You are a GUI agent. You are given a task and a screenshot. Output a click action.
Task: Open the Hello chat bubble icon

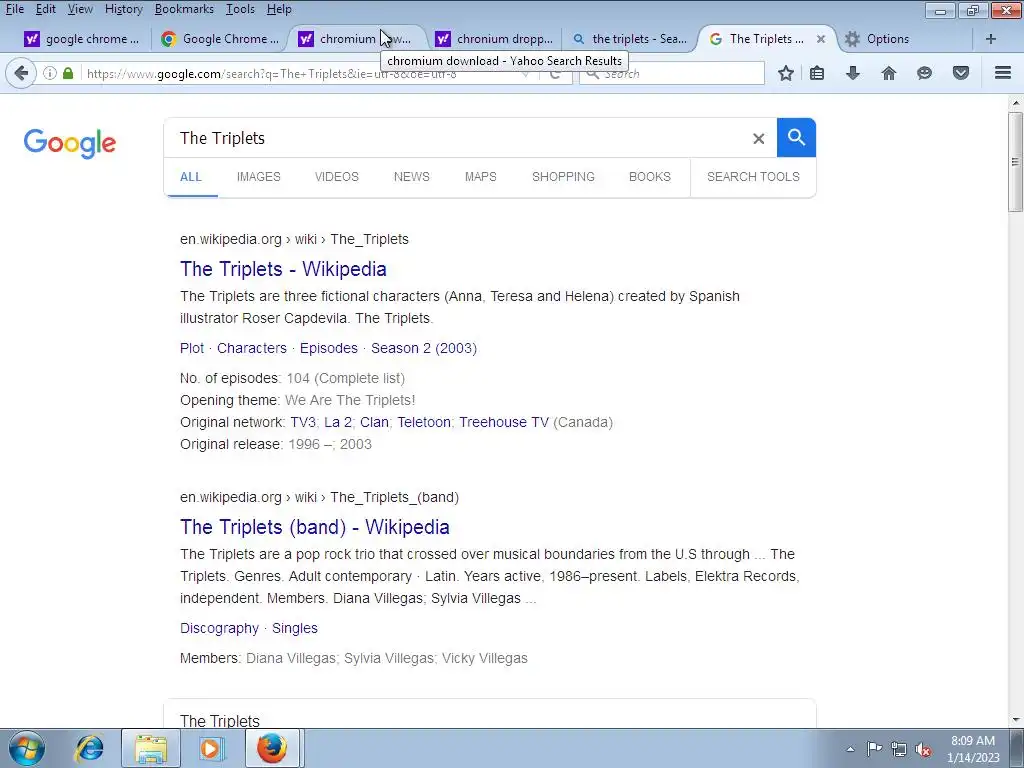point(924,73)
